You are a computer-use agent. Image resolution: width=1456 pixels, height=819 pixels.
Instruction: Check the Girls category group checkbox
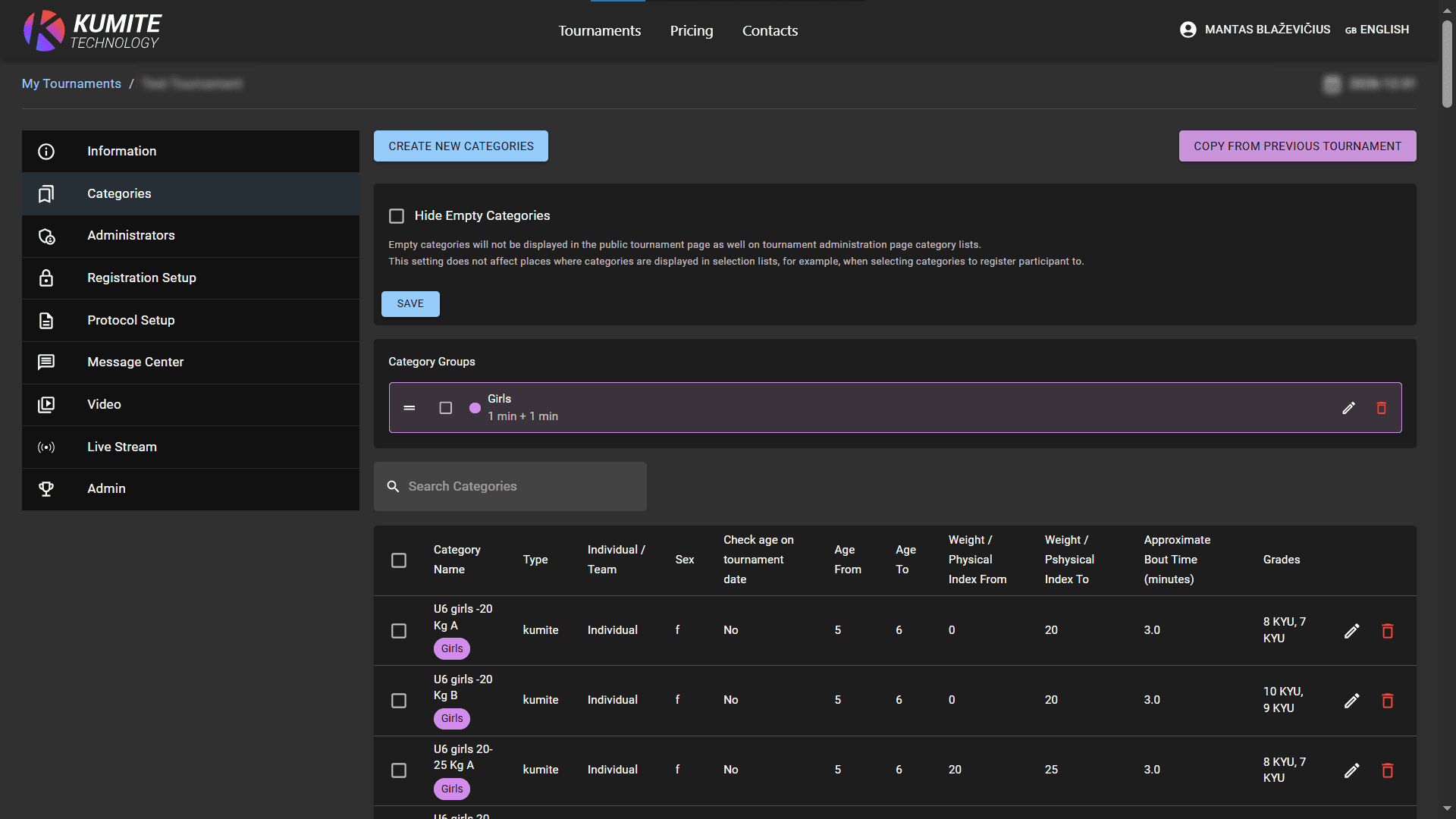(x=446, y=408)
